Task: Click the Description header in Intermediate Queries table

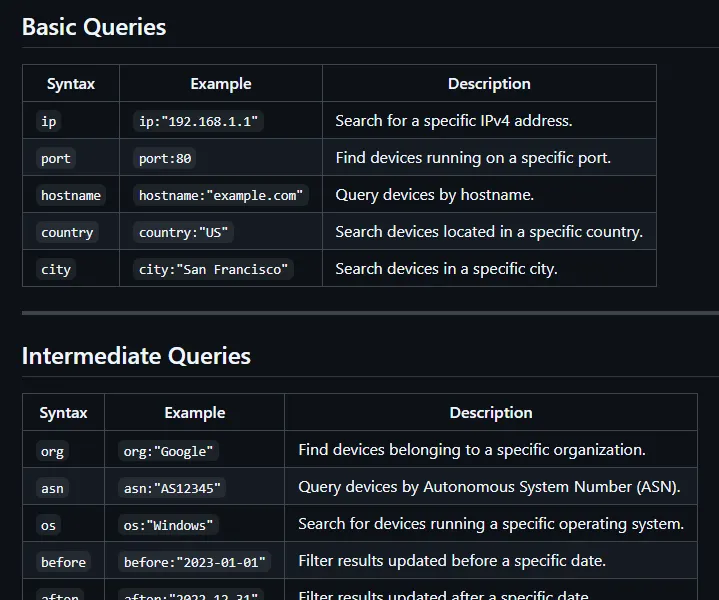Action: tap(491, 413)
